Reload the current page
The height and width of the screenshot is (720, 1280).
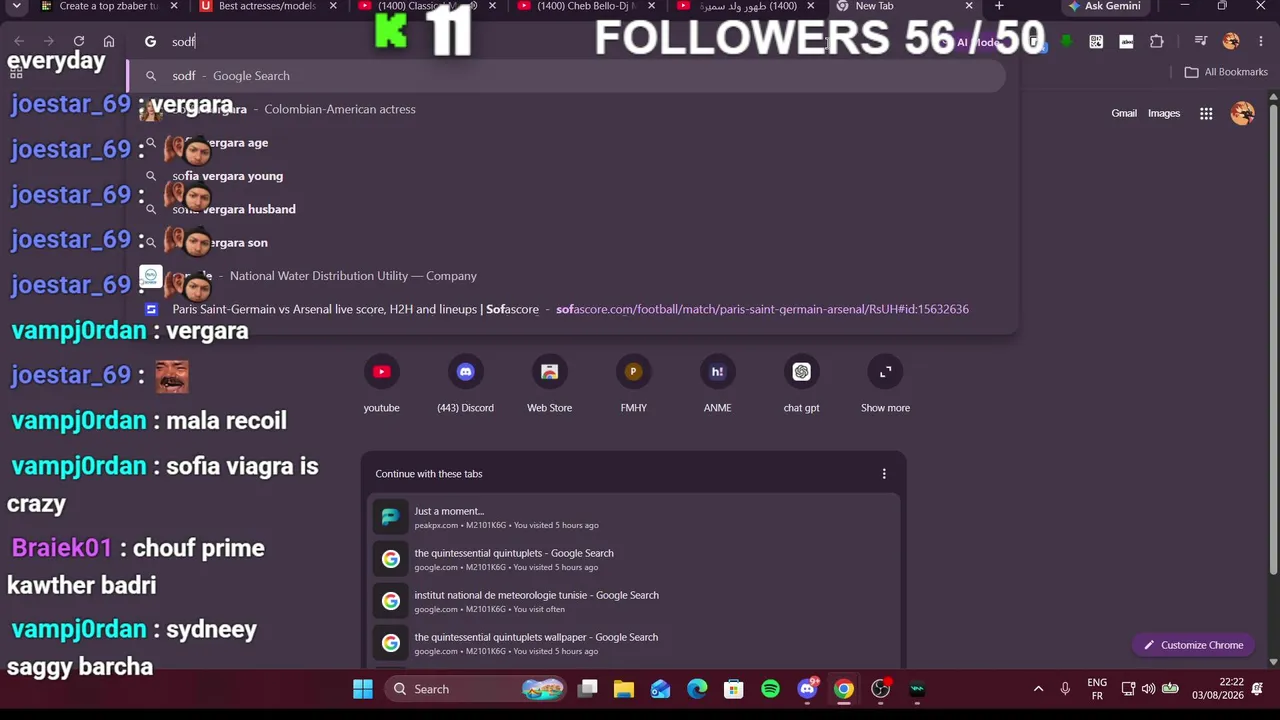(79, 41)
